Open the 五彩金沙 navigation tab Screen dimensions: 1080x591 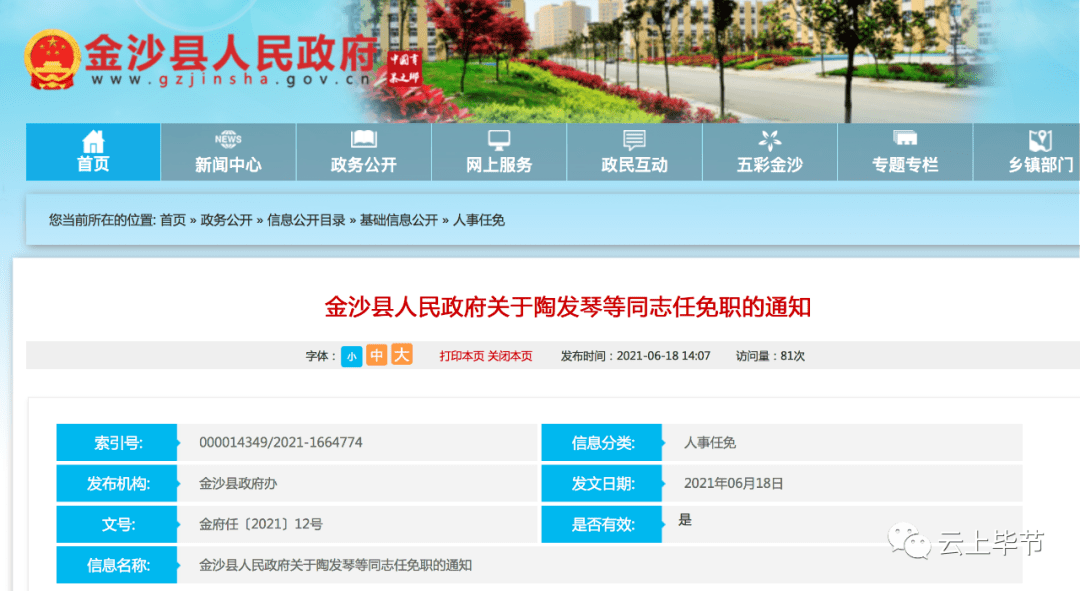[x=769, y=152]
